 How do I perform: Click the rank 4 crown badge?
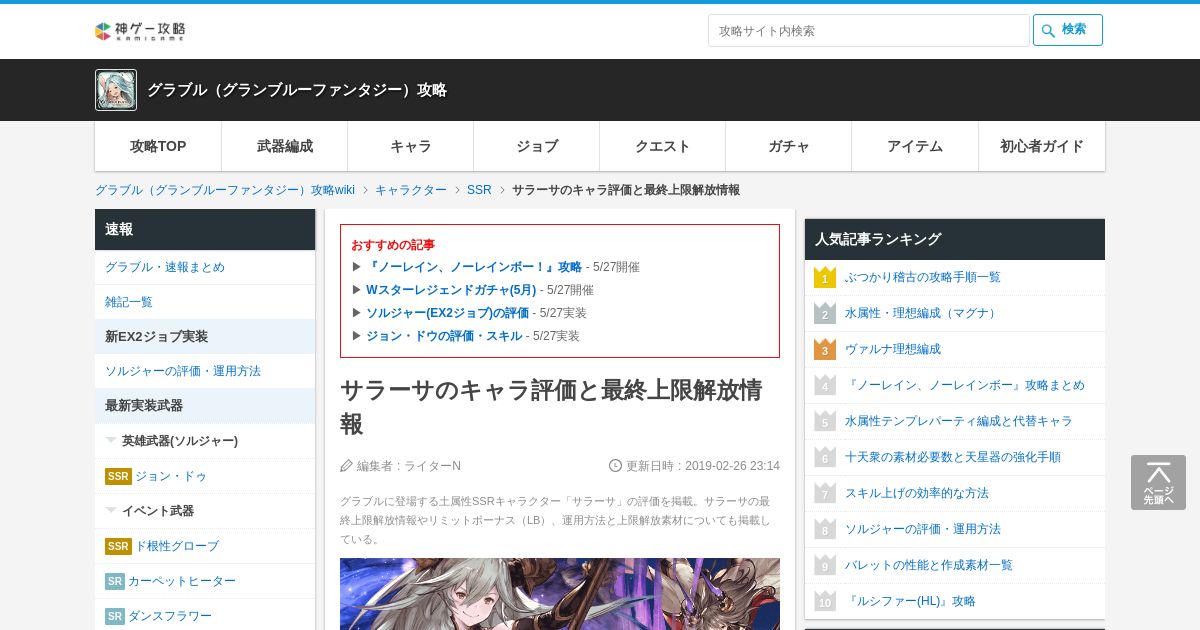coord(825,385)
